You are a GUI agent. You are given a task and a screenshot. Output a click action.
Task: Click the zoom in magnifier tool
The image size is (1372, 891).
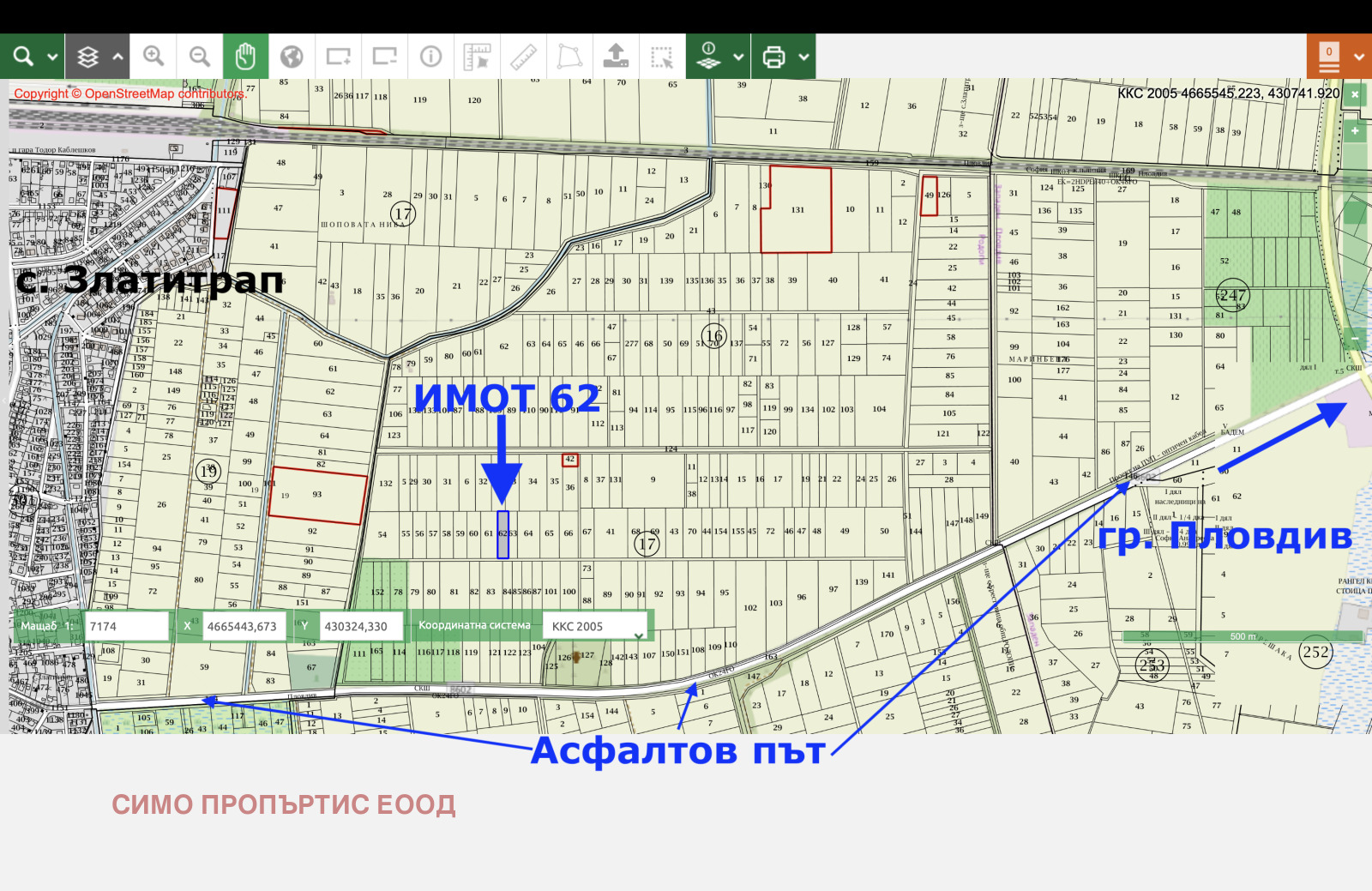click(x=153, y=57)
